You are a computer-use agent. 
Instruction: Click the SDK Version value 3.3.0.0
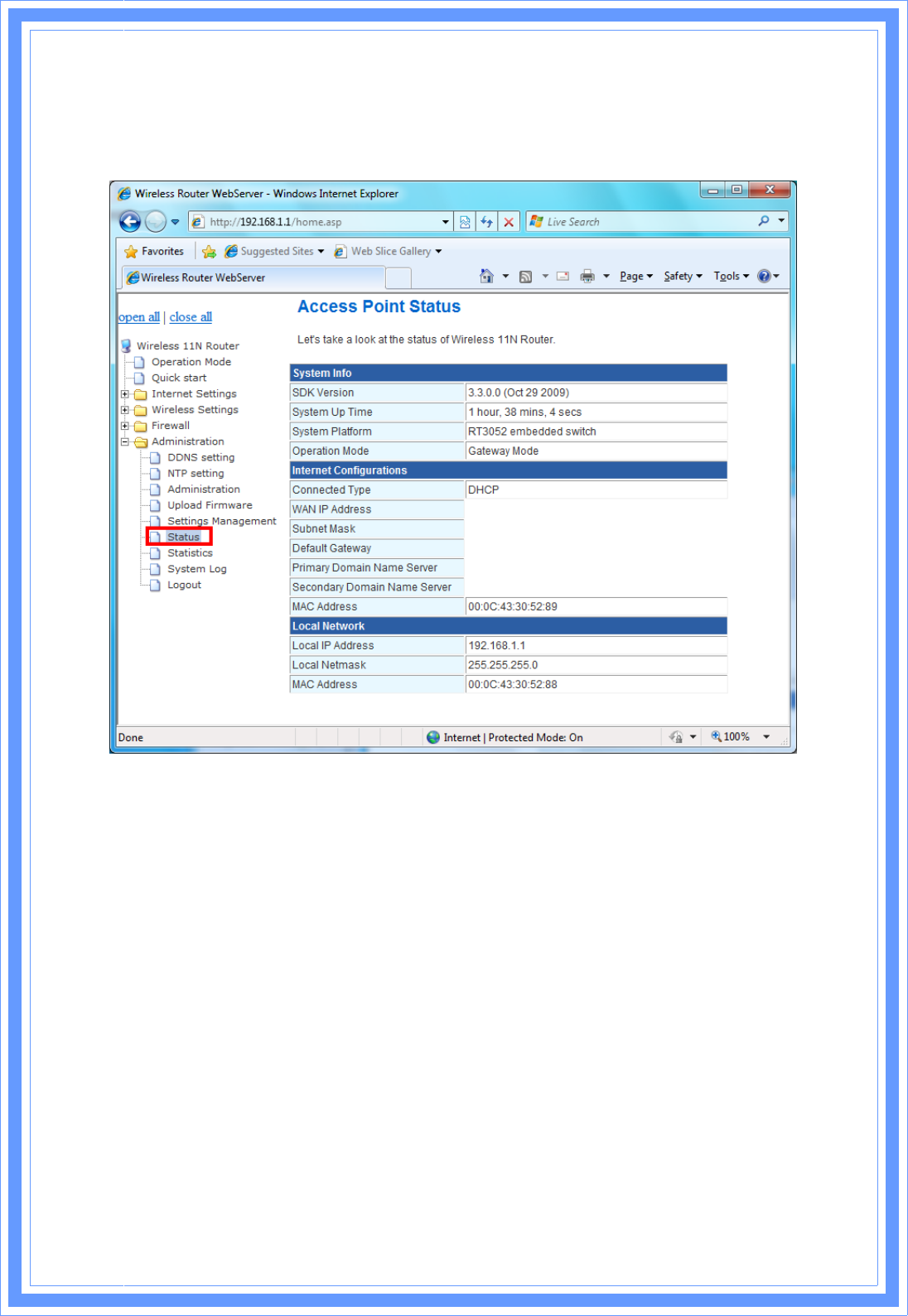(x=518, y=393)
